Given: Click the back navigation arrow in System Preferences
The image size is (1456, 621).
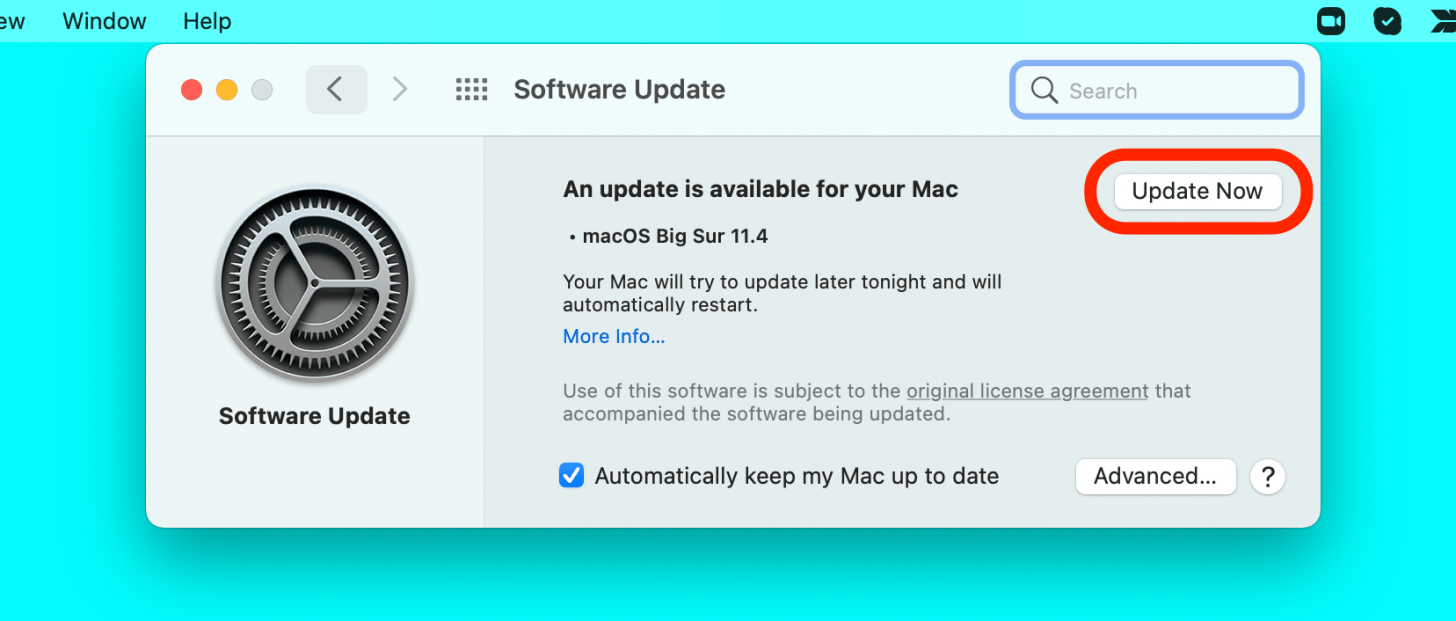Looking at the screenshot, I should click(336, 89).
